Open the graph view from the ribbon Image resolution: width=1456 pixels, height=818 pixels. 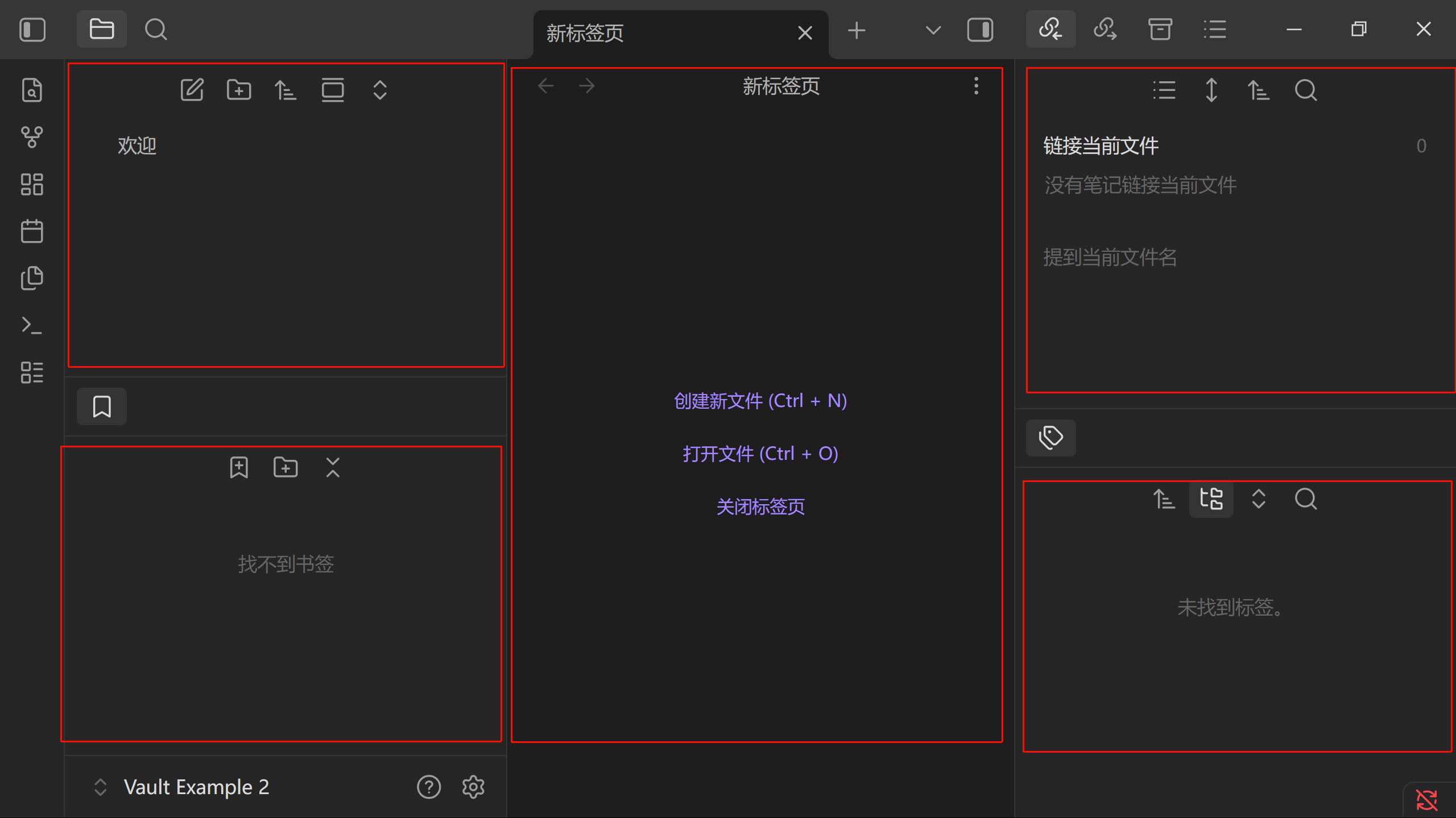(32, 137)
